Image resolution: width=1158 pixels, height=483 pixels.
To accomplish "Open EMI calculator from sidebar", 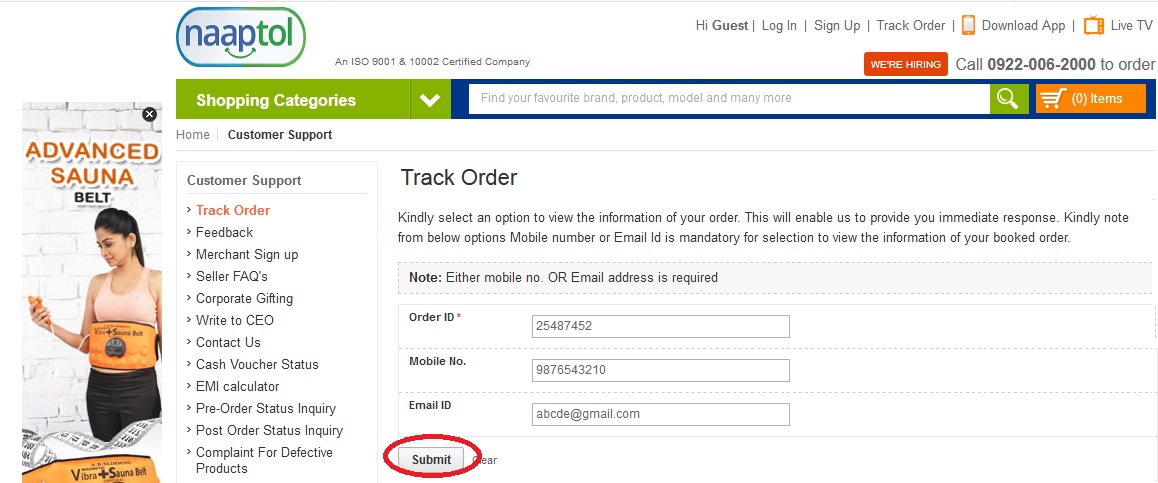I will point(237,386).
